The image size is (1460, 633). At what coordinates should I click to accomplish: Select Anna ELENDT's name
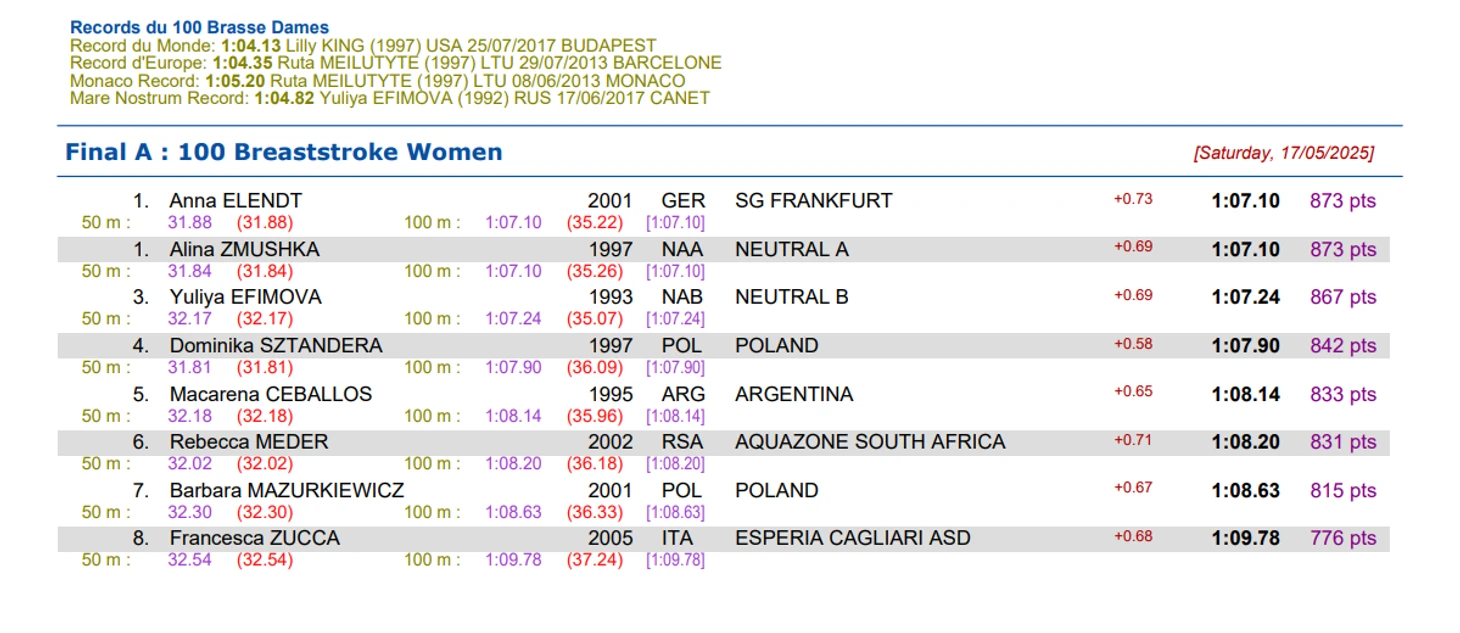click(235, 201)
